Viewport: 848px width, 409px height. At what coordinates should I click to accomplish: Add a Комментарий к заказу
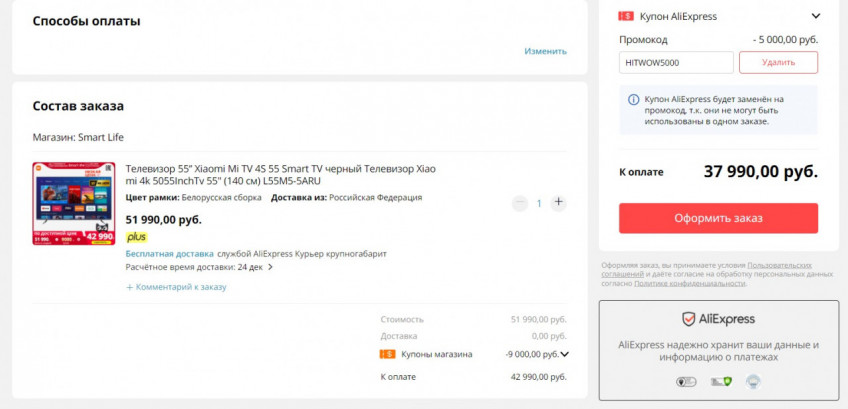[176, 287]
